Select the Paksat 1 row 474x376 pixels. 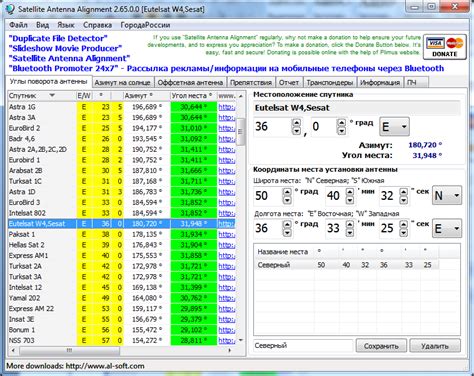tap(121, 234)
